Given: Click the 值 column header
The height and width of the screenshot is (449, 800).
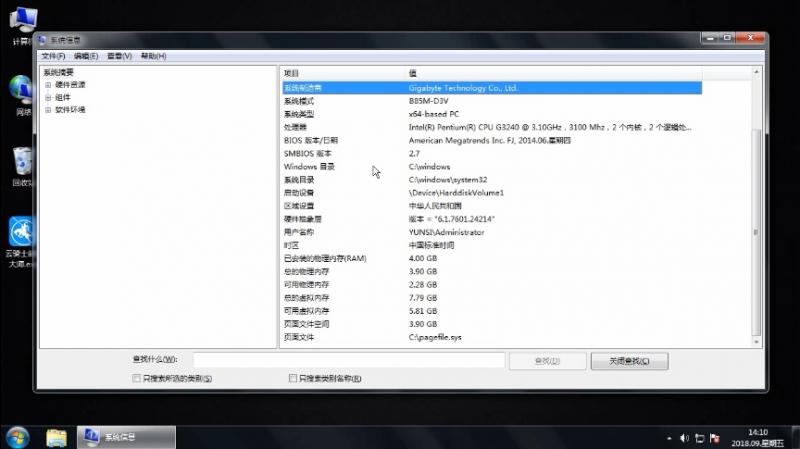Looking at the screenshot, I should tap(554, 73).
